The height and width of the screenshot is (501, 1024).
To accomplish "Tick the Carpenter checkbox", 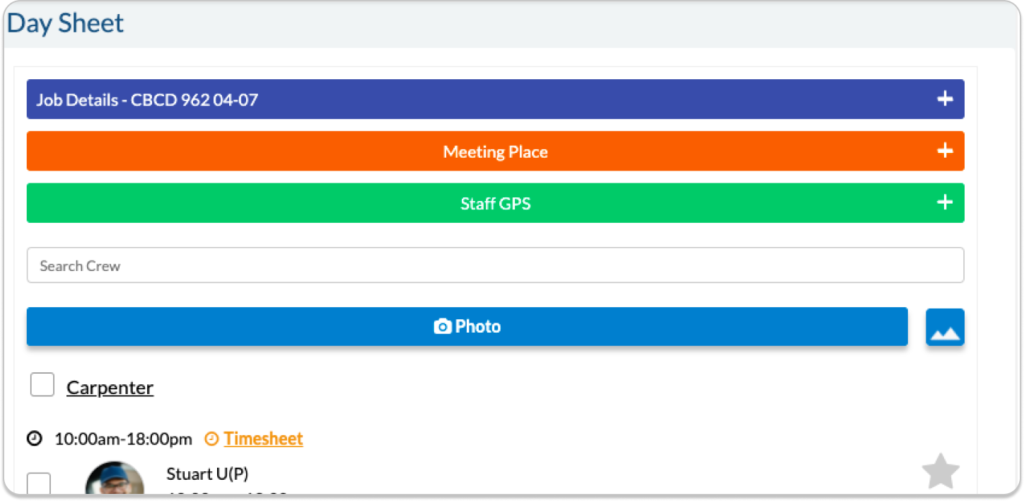I will tap(42, 385).
